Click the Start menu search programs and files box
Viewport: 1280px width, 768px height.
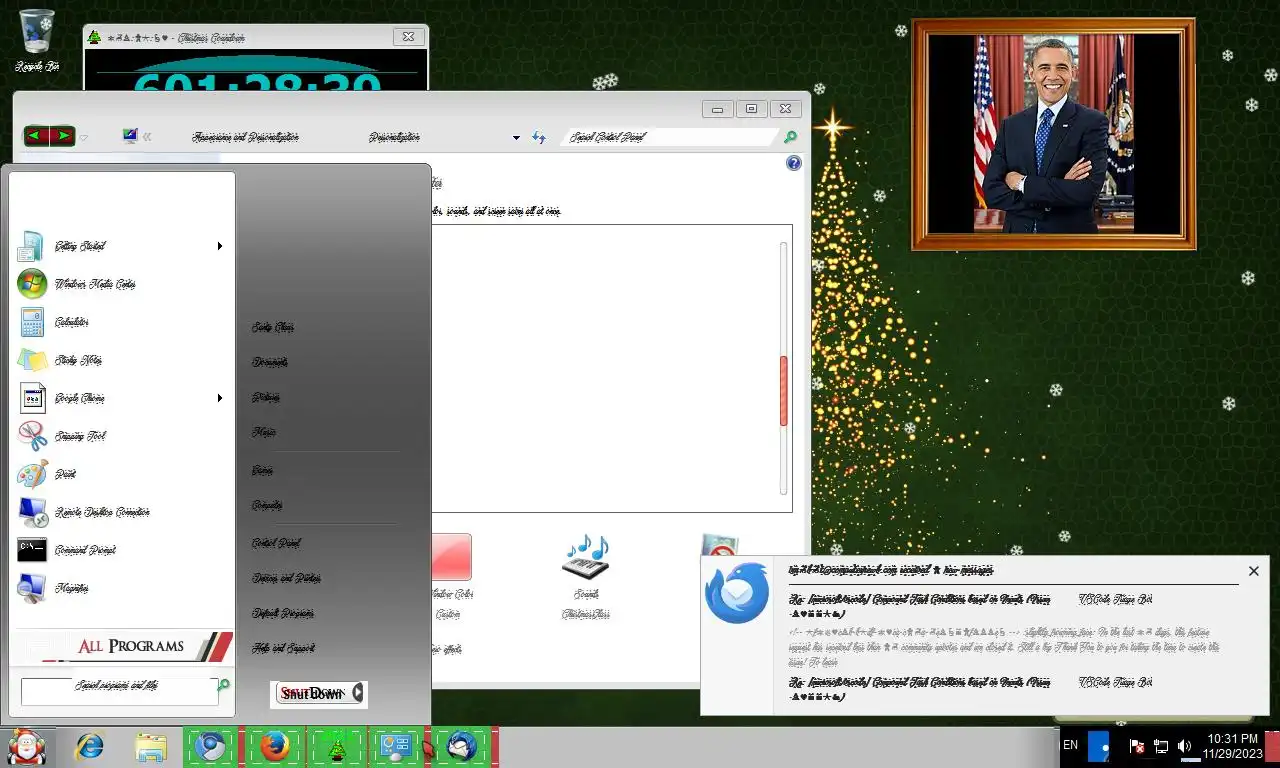118,690
